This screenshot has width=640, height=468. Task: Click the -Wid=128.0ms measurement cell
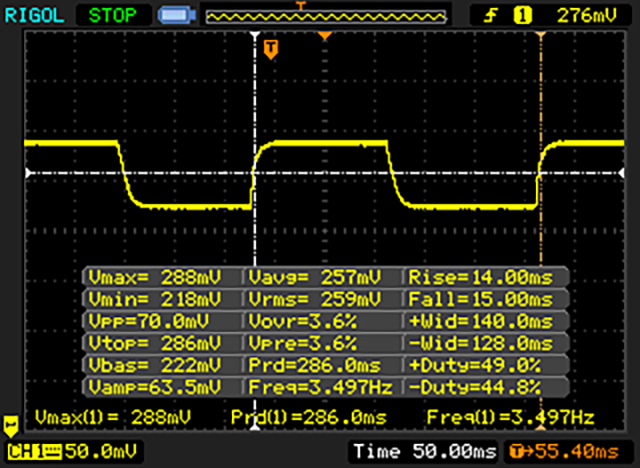[x=486, y=343]
